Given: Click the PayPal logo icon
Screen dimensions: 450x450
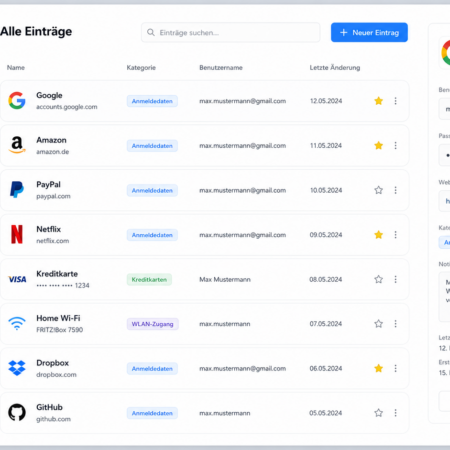Looking at the screenshot, I should pos(17,190).
